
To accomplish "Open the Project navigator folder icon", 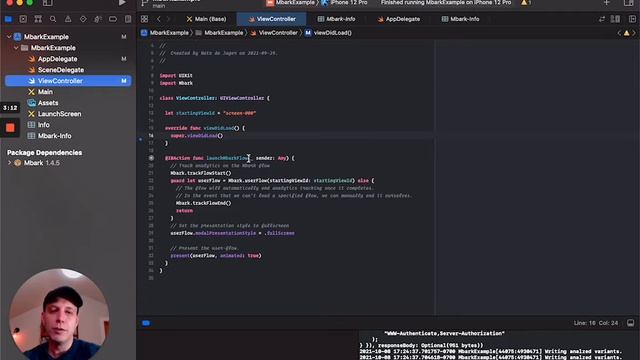I will (x=8, y=19).
